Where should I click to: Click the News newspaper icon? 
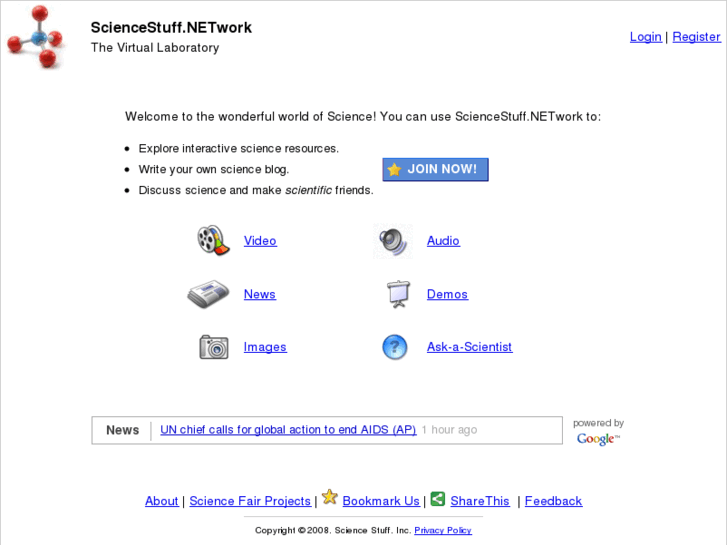click(208, 294)
